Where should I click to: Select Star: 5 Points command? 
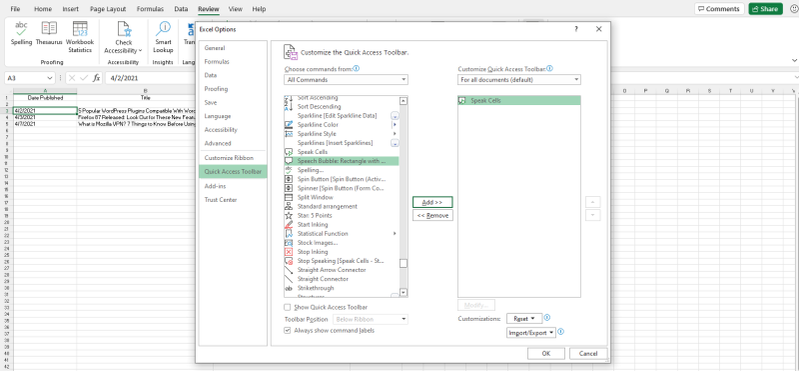click(341, 215)
